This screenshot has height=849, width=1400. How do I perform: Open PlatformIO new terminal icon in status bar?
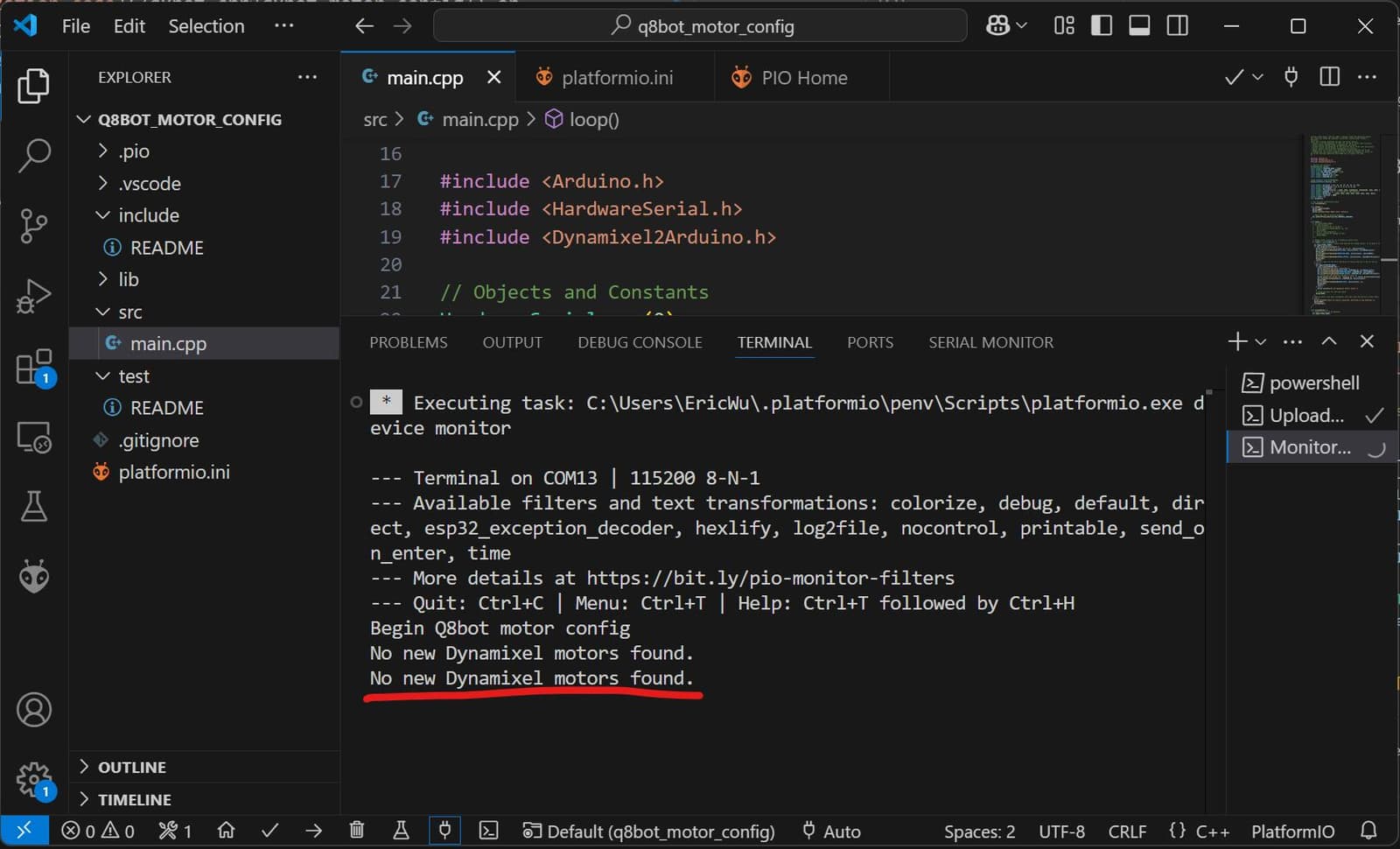coord(488,831)
